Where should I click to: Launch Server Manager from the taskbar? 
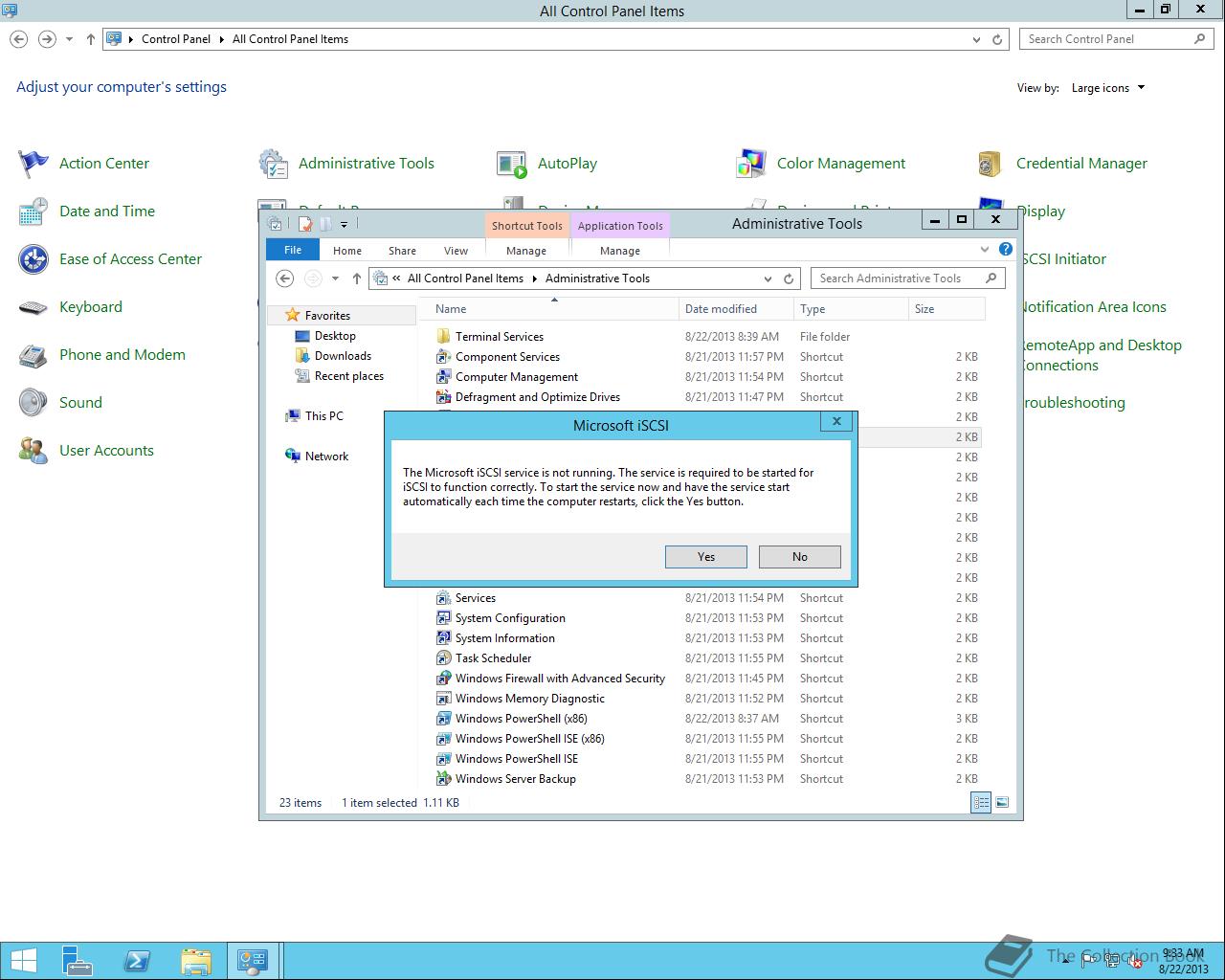[77, 960]
